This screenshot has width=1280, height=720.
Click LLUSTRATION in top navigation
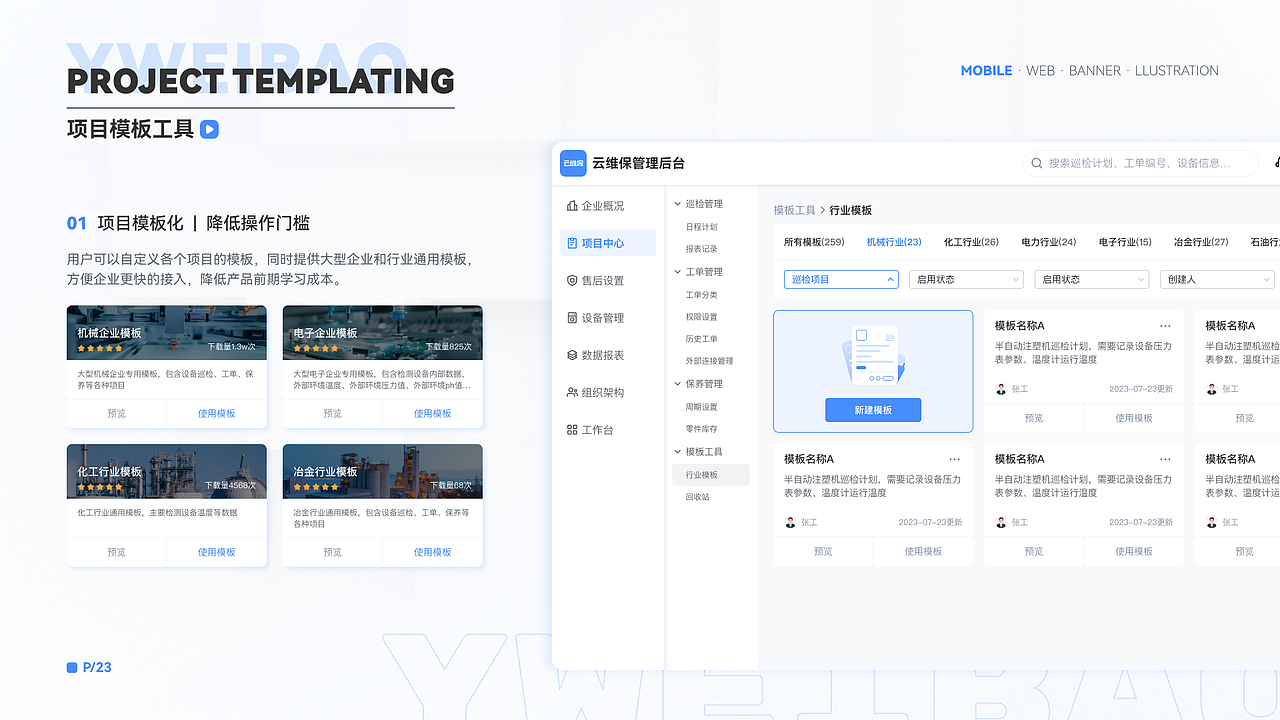point(1177,71)
